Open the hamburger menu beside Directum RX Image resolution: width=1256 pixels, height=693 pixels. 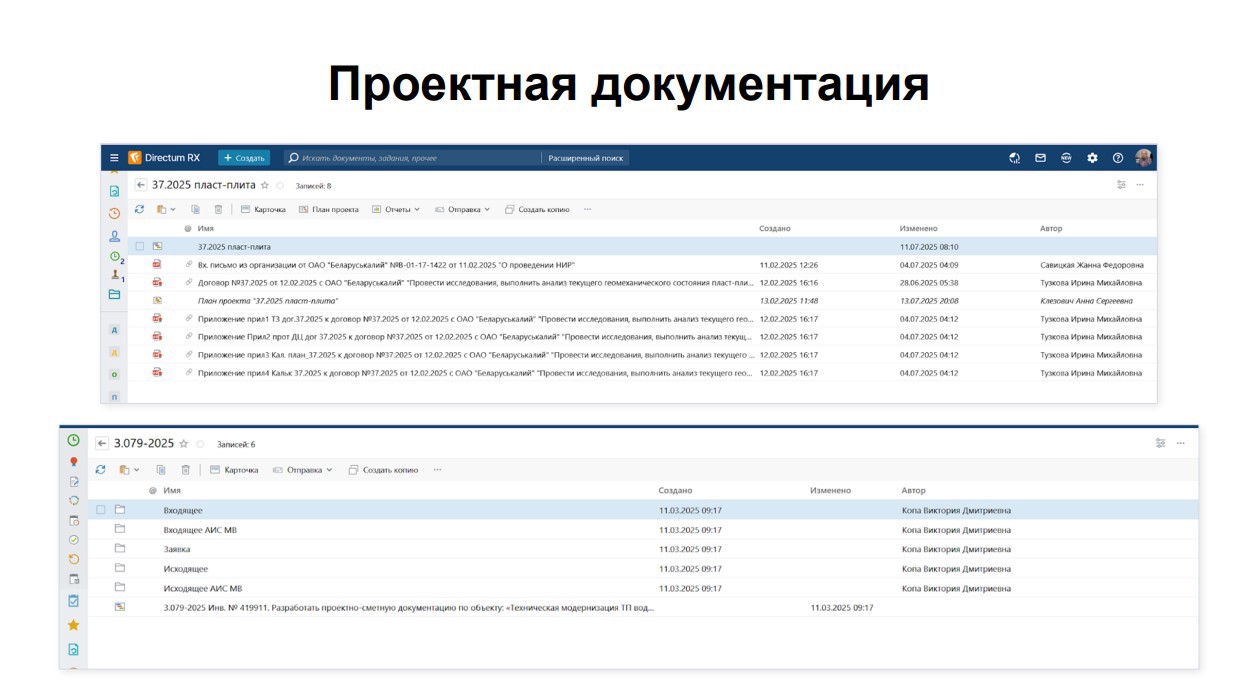pos(114,158)
